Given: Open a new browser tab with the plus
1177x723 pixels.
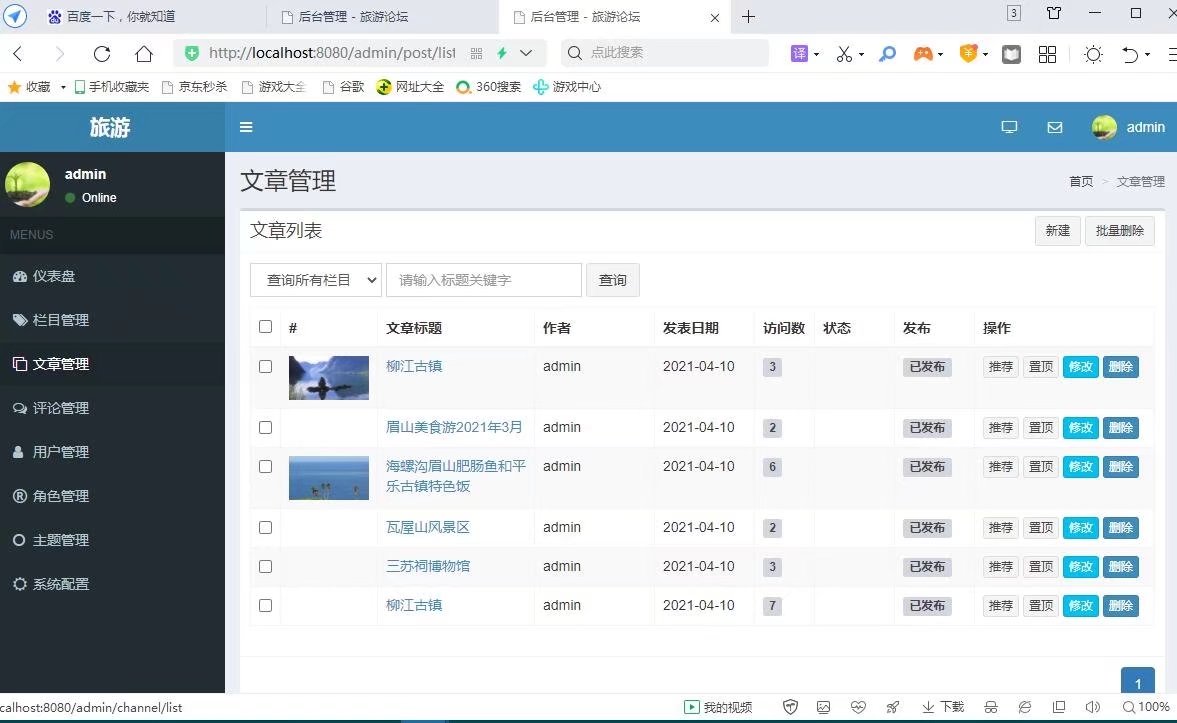Looking at the screenshot, I should coord(748,17).
